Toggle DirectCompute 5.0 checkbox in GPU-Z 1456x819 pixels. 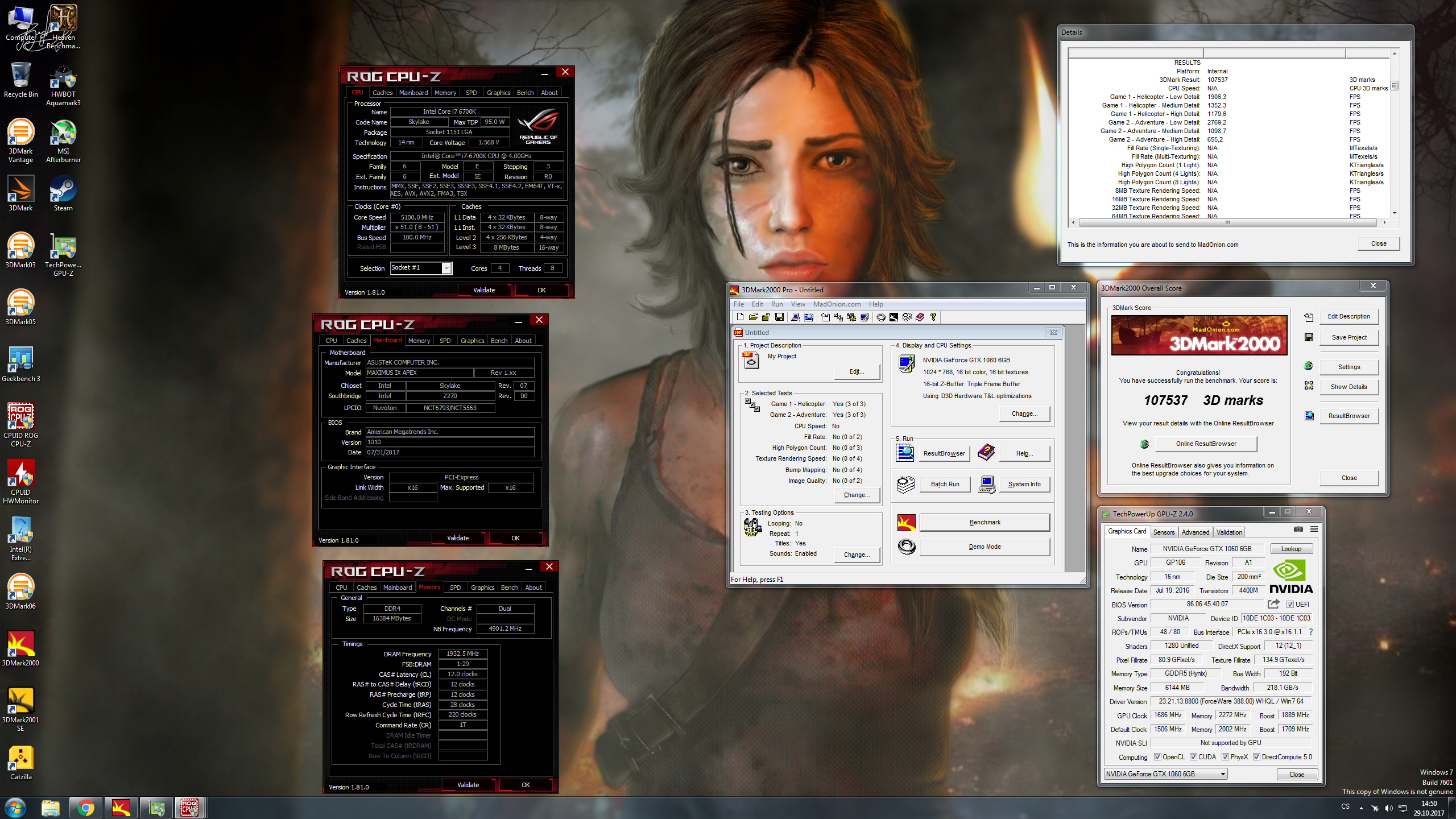coord(1256,757)
